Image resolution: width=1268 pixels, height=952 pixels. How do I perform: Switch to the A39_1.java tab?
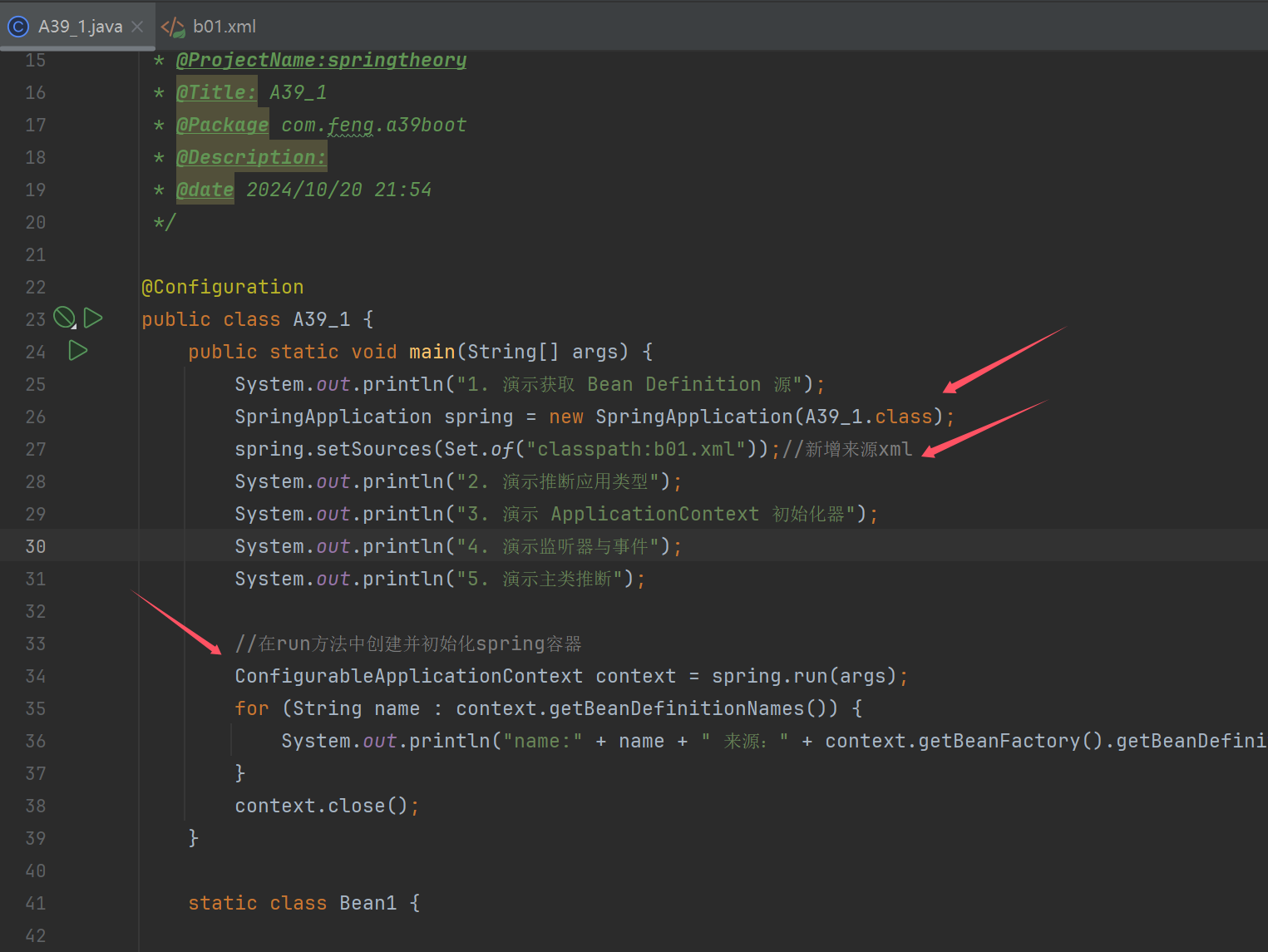point(80,27)
